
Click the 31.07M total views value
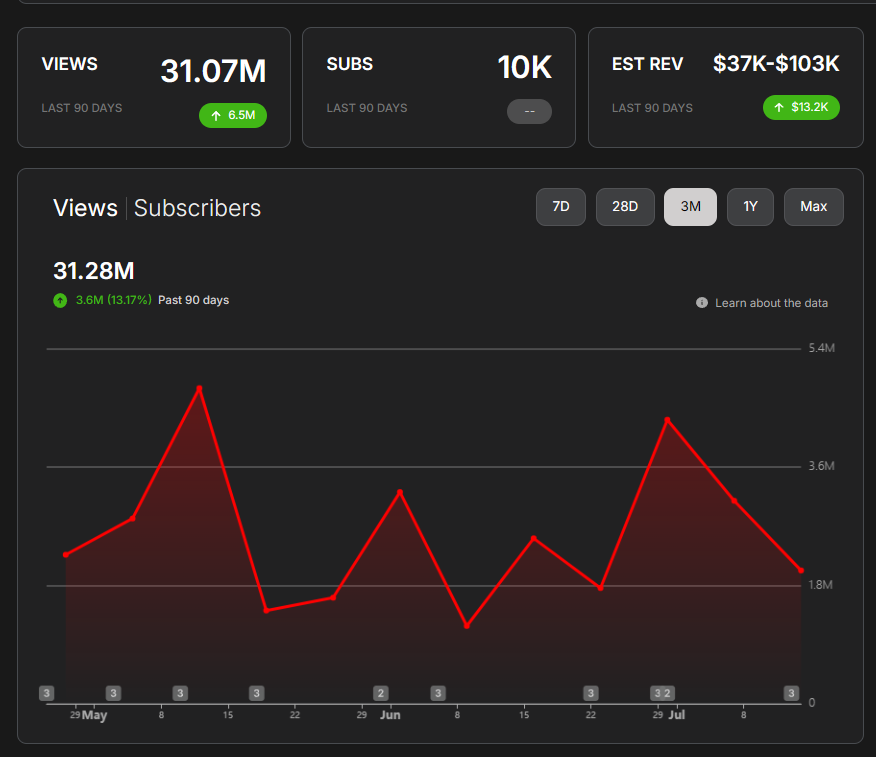click(x=213, y=71)
